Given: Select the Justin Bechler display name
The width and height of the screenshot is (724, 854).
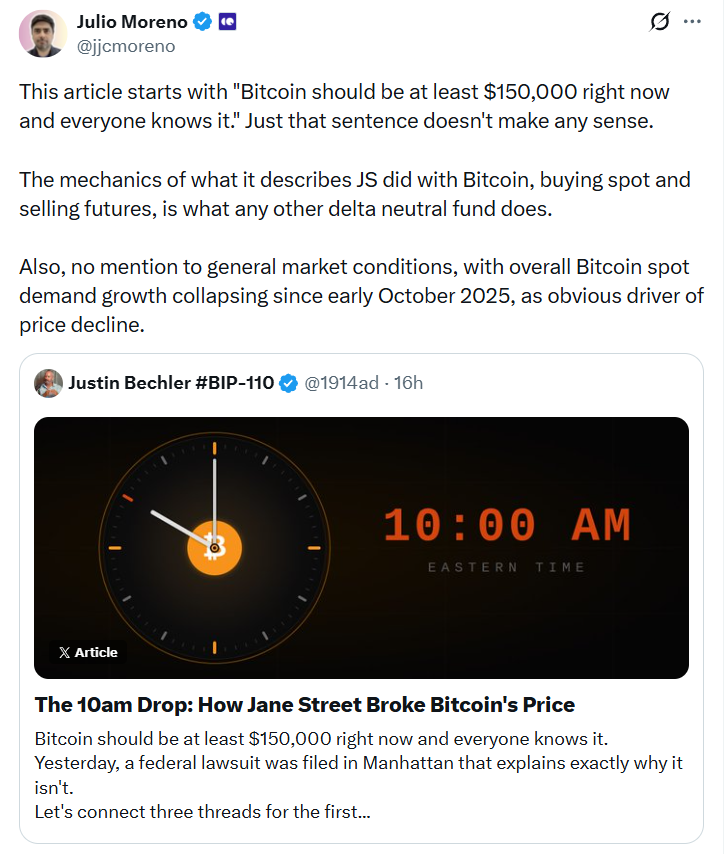Looking at the screenshot, I should click(x=175, y=383).
